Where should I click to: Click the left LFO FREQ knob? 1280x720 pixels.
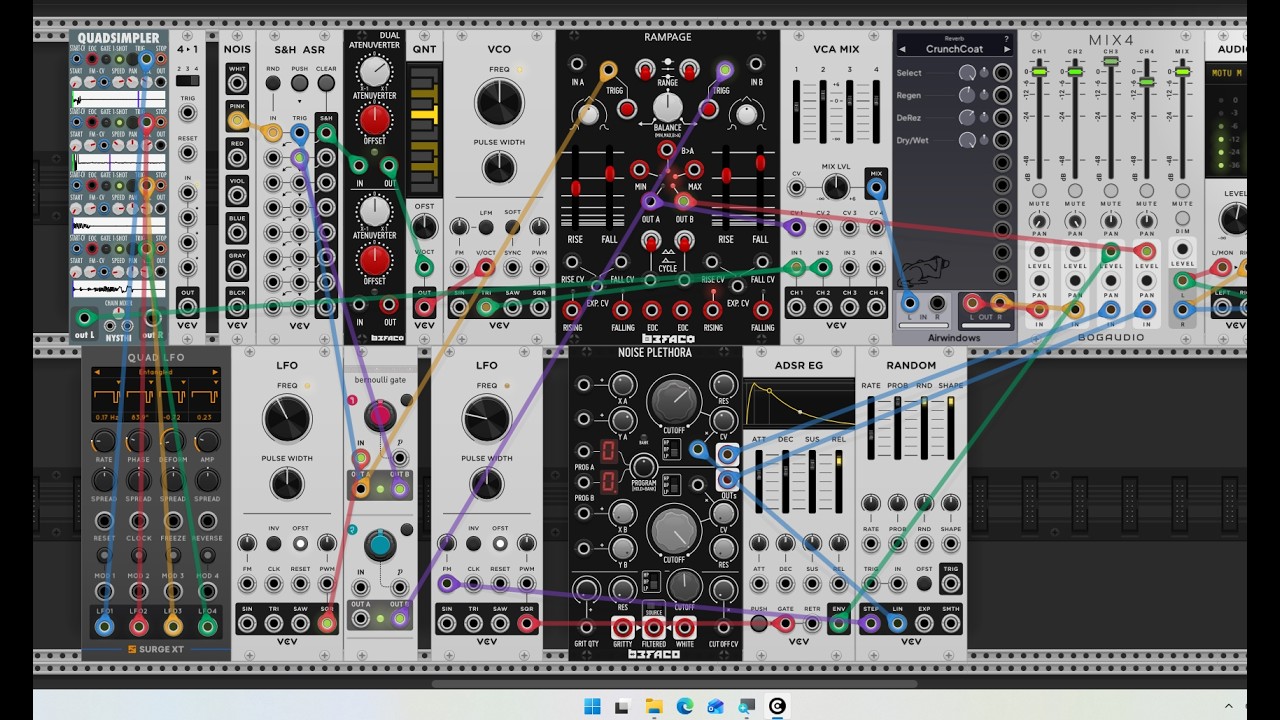[287, 420]
